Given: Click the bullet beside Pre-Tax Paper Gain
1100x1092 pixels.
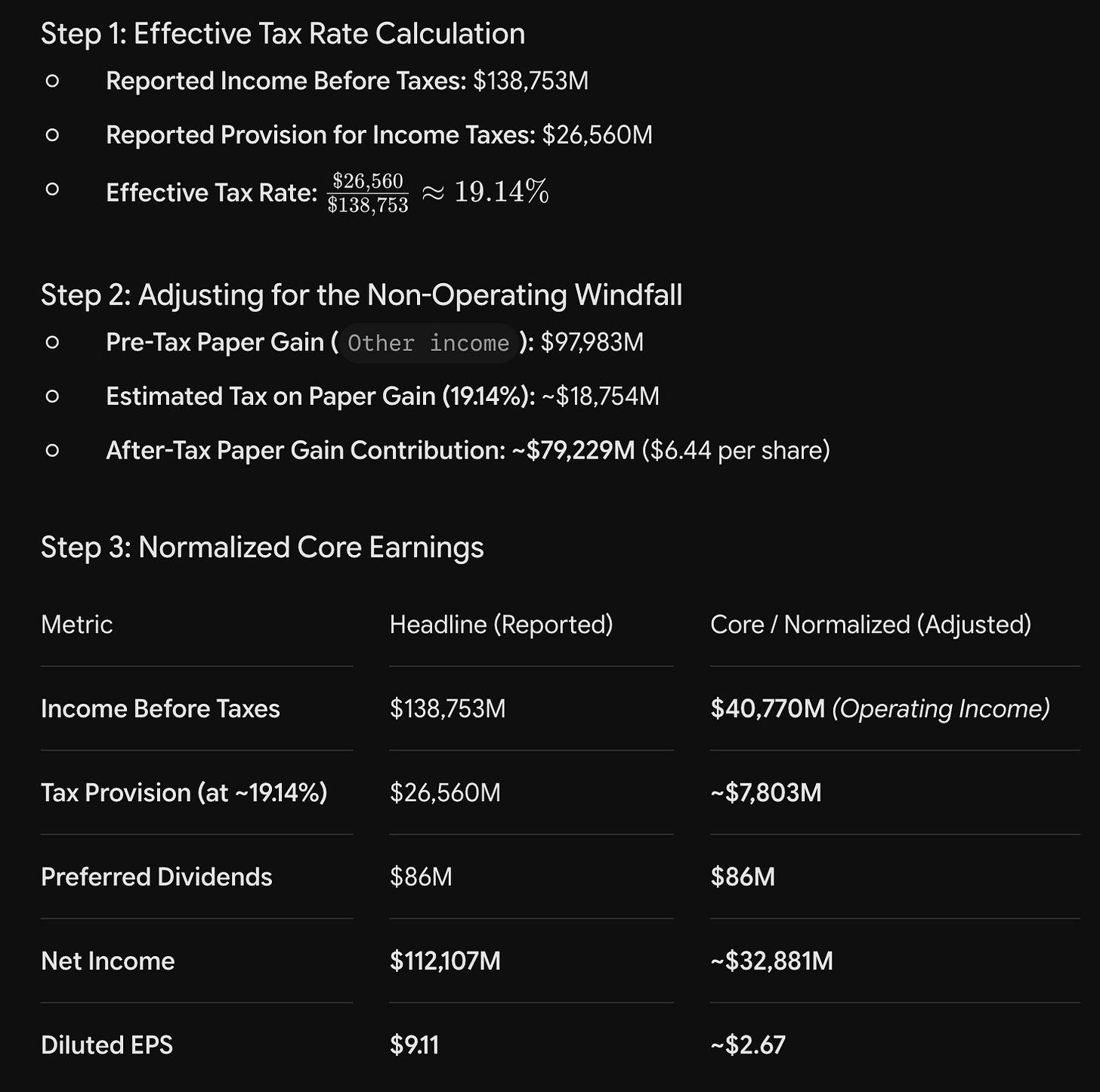Looking at the screenshot, I should coord(52,343).
